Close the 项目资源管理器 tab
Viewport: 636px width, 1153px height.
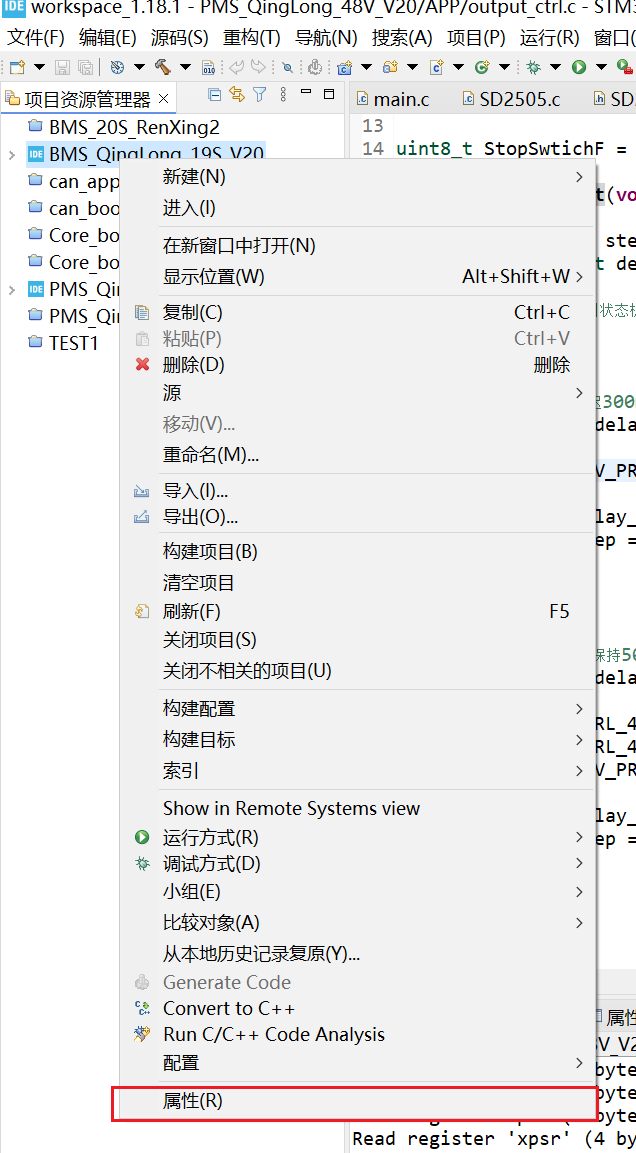[x=163, y=99]
